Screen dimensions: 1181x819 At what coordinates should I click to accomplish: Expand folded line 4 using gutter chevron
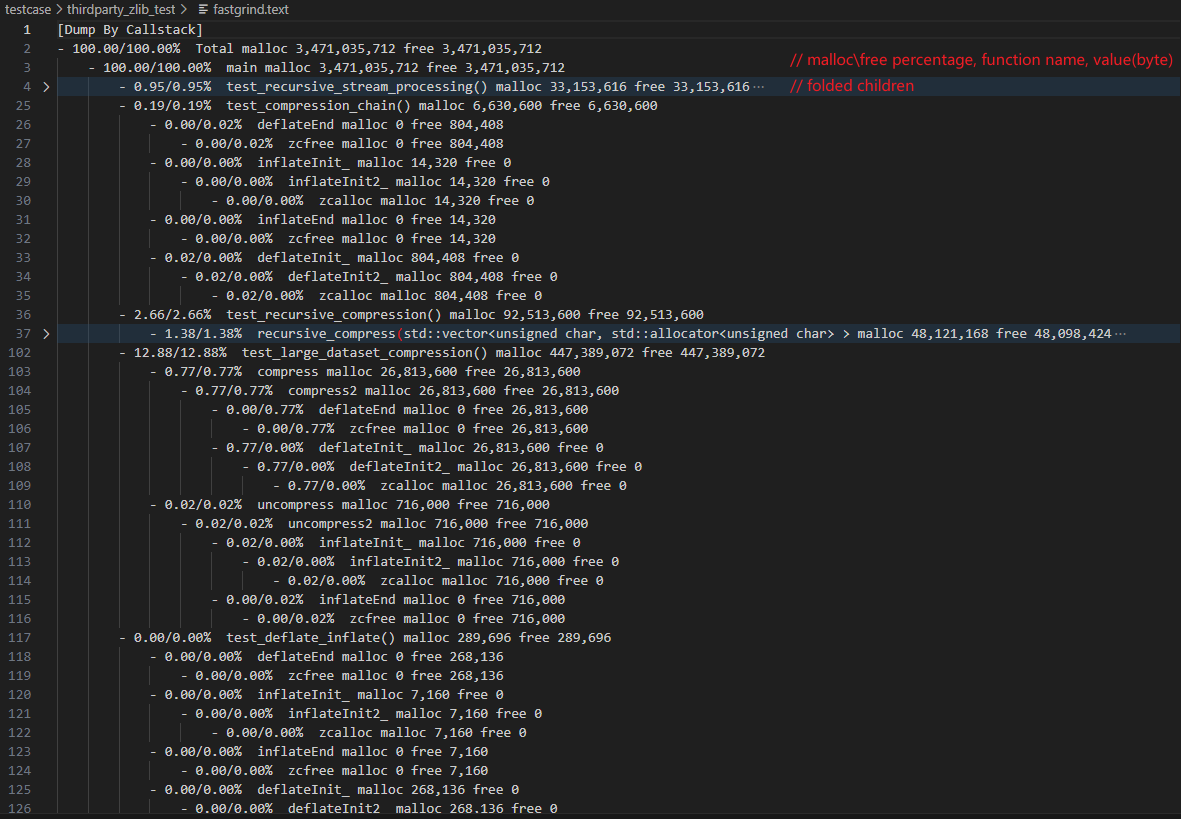[x=46, y=87]
